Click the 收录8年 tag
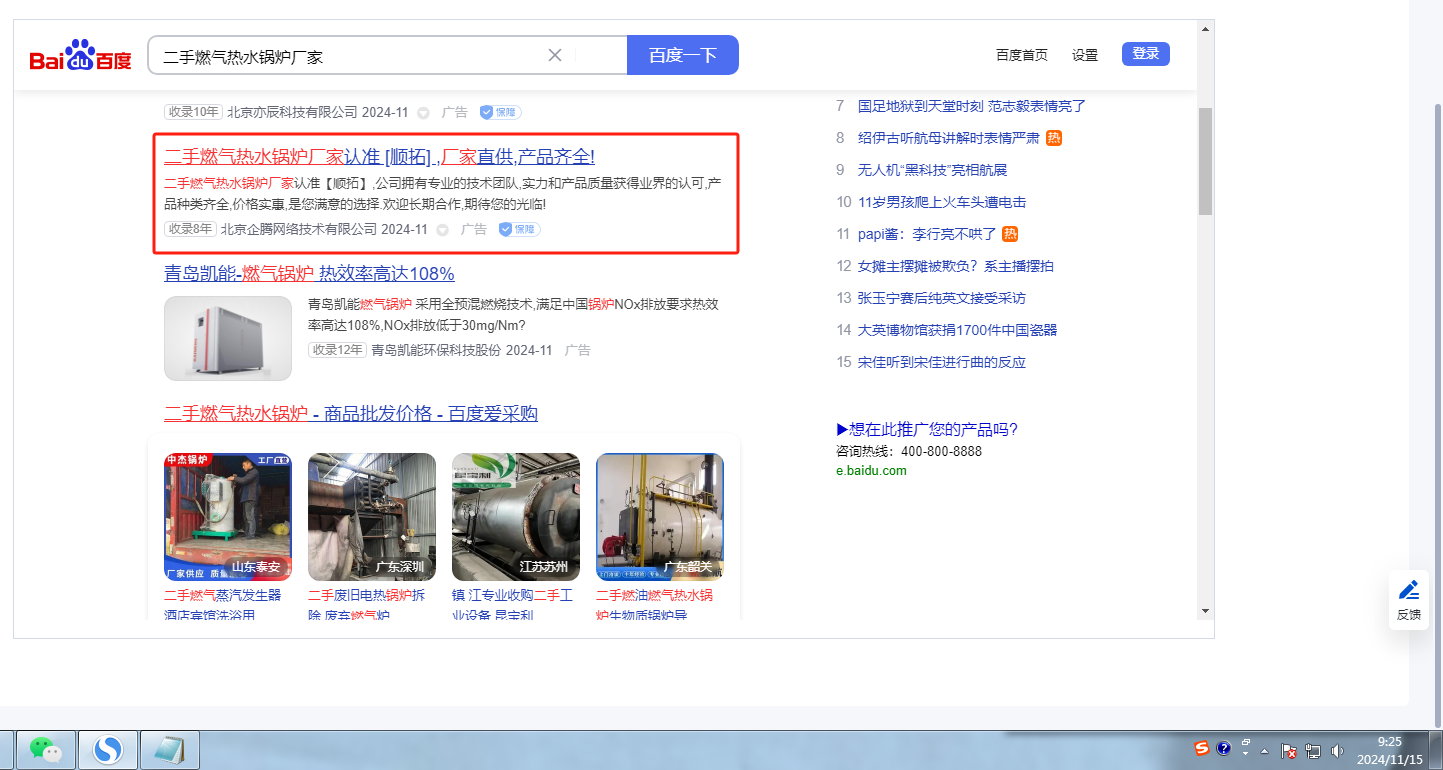 click(x=190, y=229)
